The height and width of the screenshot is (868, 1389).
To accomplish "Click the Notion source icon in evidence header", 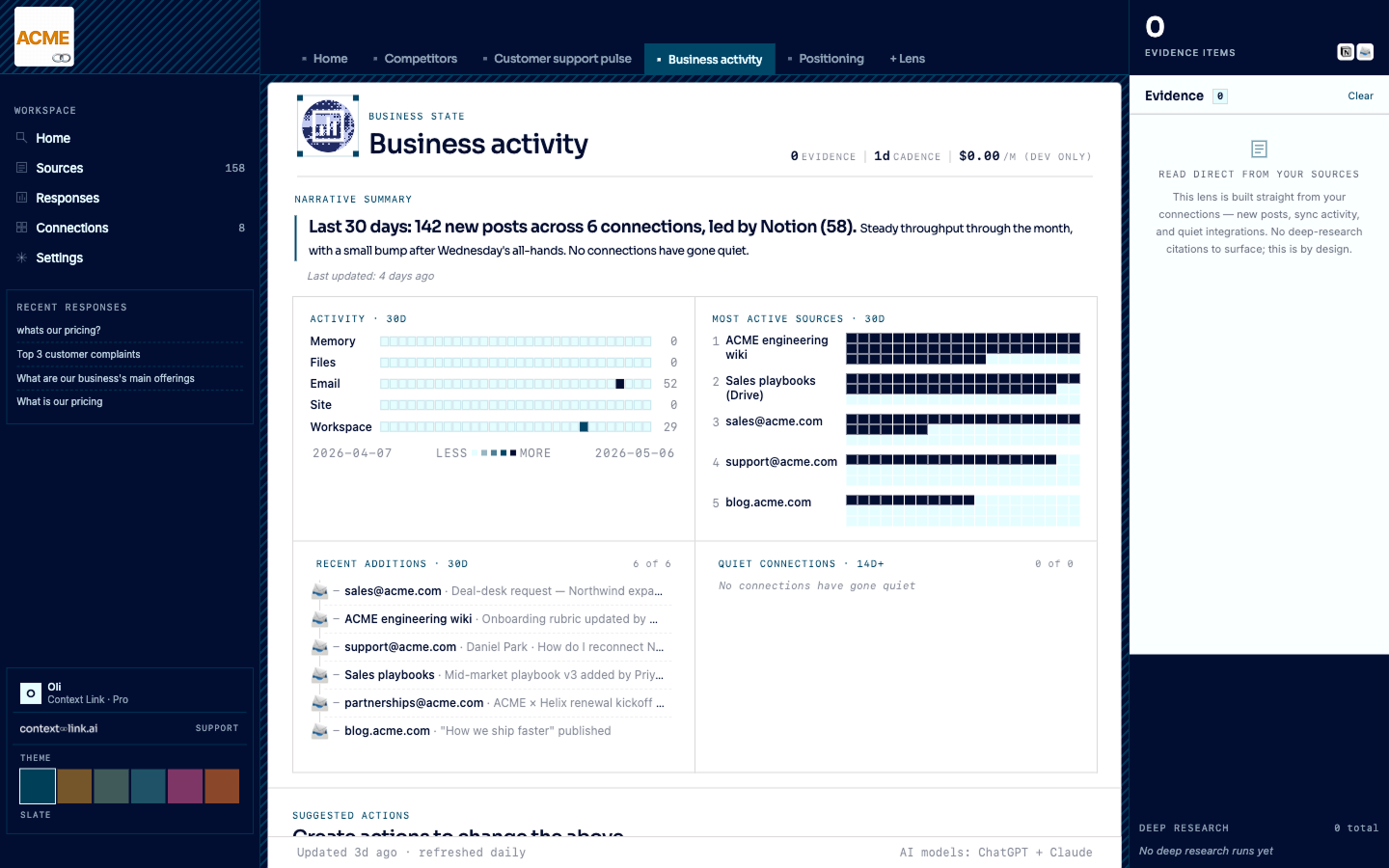I will tap(1346, 52).
